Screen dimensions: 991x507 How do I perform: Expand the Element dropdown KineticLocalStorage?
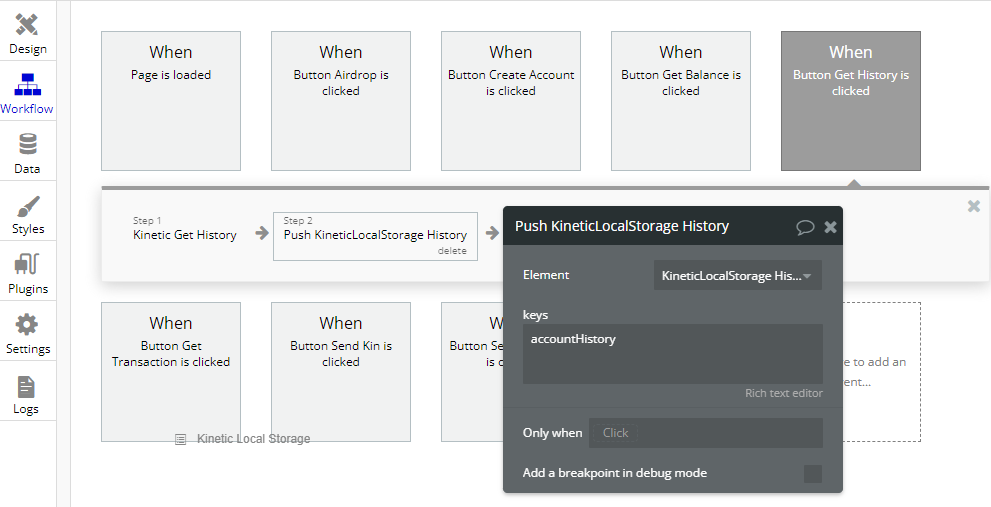pyautogui.click(x=737, y=276)
